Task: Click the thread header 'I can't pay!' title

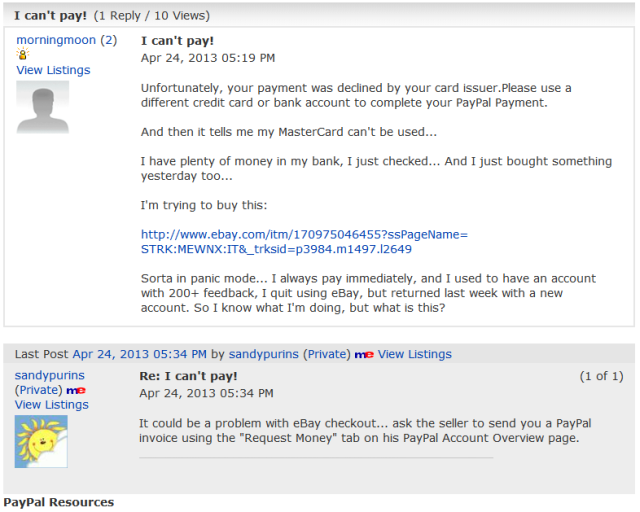Action: pyautogui.click(x=50, y=16)
